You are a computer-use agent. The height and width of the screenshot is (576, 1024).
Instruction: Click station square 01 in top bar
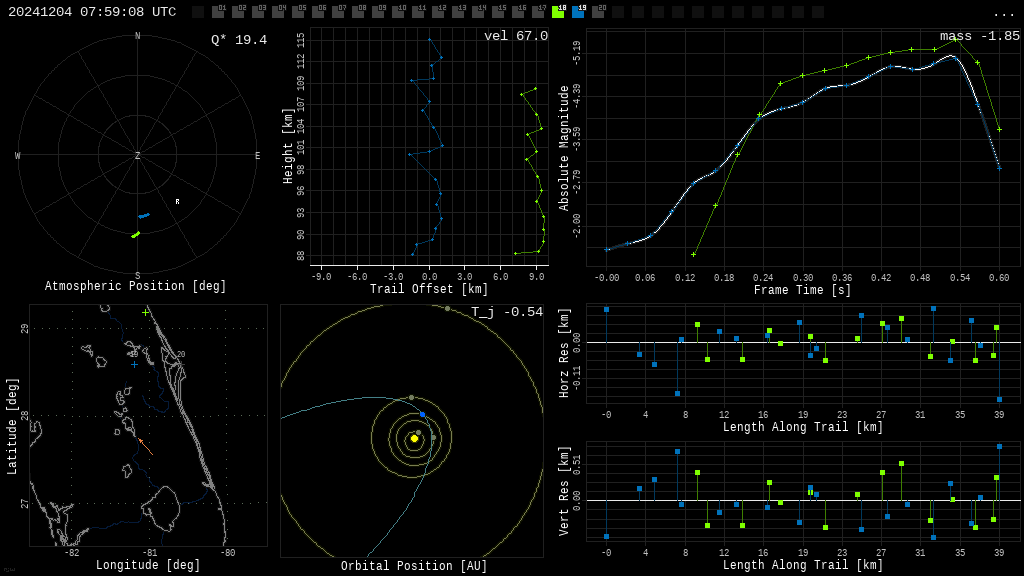point(218,12)
